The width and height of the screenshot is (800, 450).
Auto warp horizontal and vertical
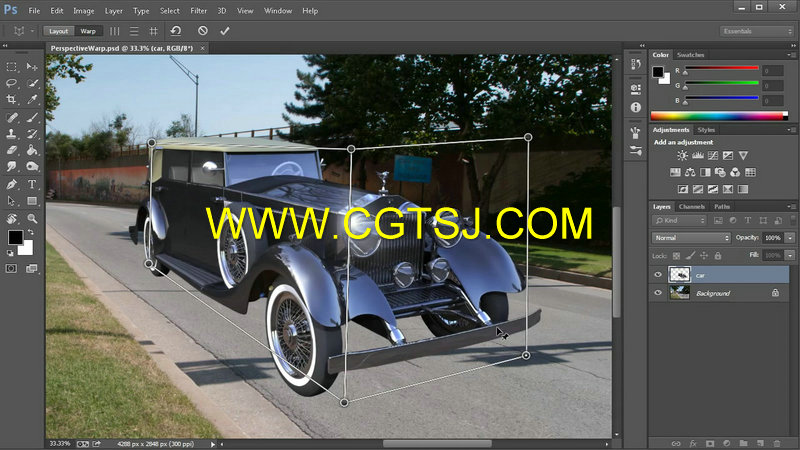153,31
